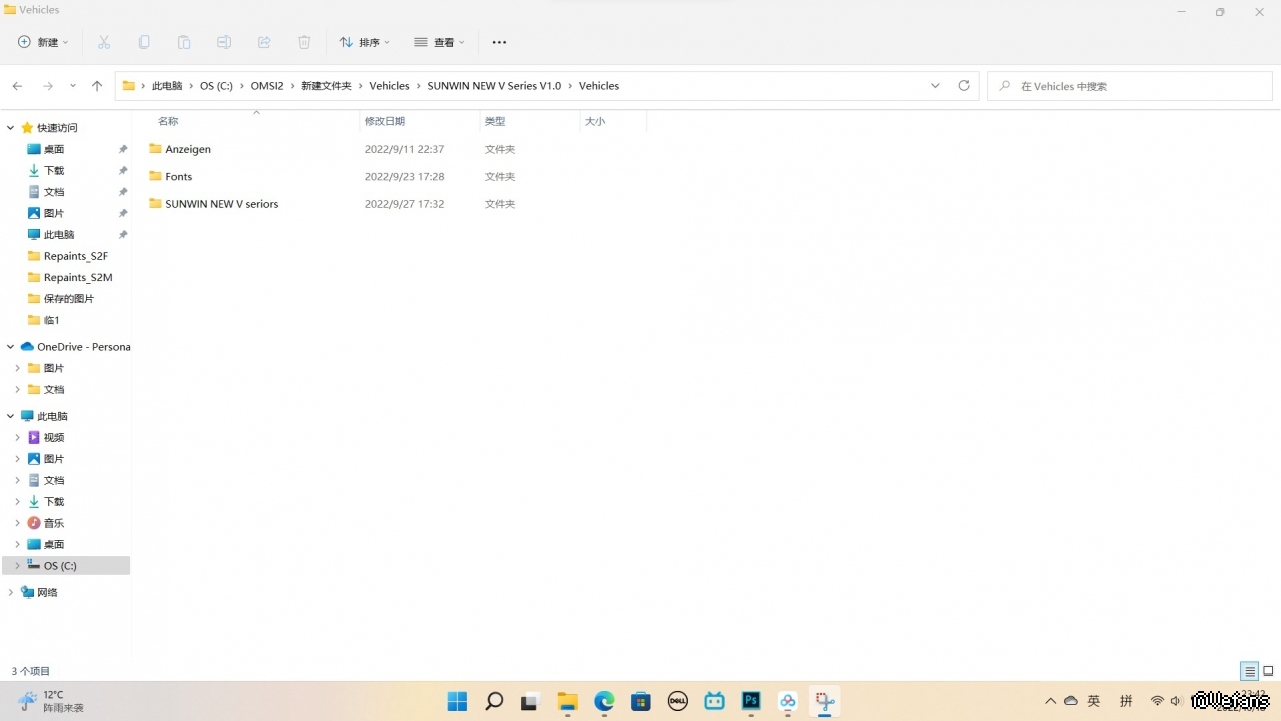Open the 查看 (View) dropdown menu
1281x721 pixels.
click(x=440, y=42)
